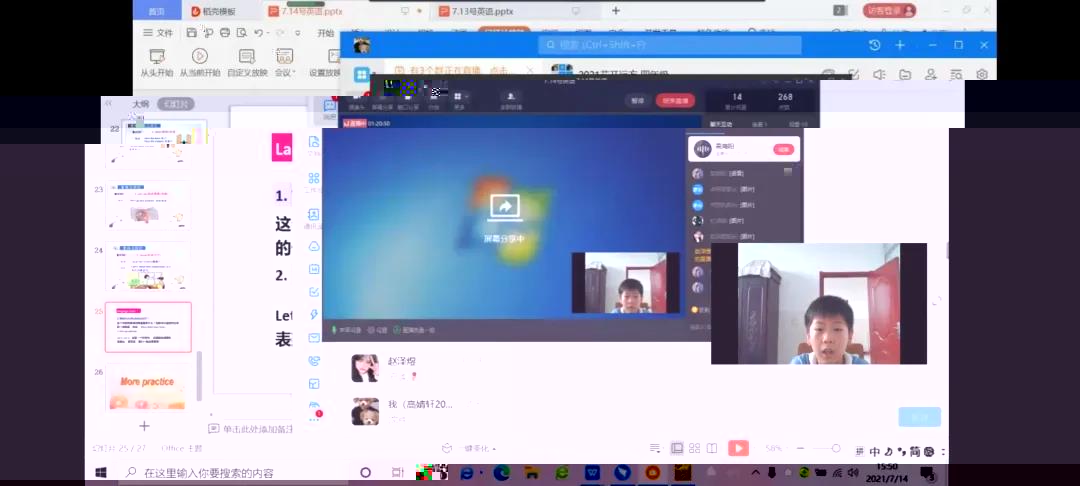
Task: Click the print icon in WPS quick toolbar
Action: tap(225, 32)
